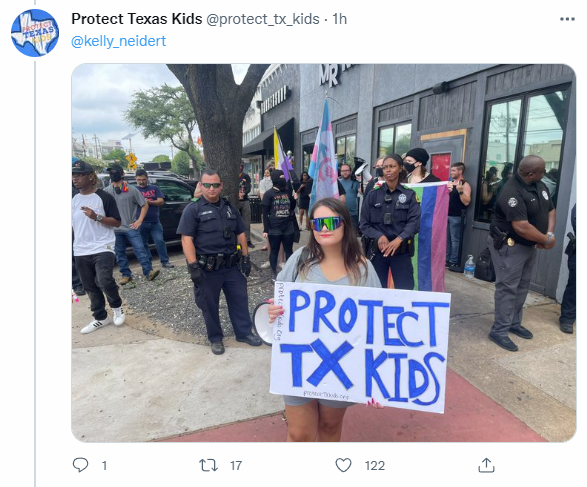Click the reply count of 1
This screenshot has width=587, height=487.
[104, 465]
